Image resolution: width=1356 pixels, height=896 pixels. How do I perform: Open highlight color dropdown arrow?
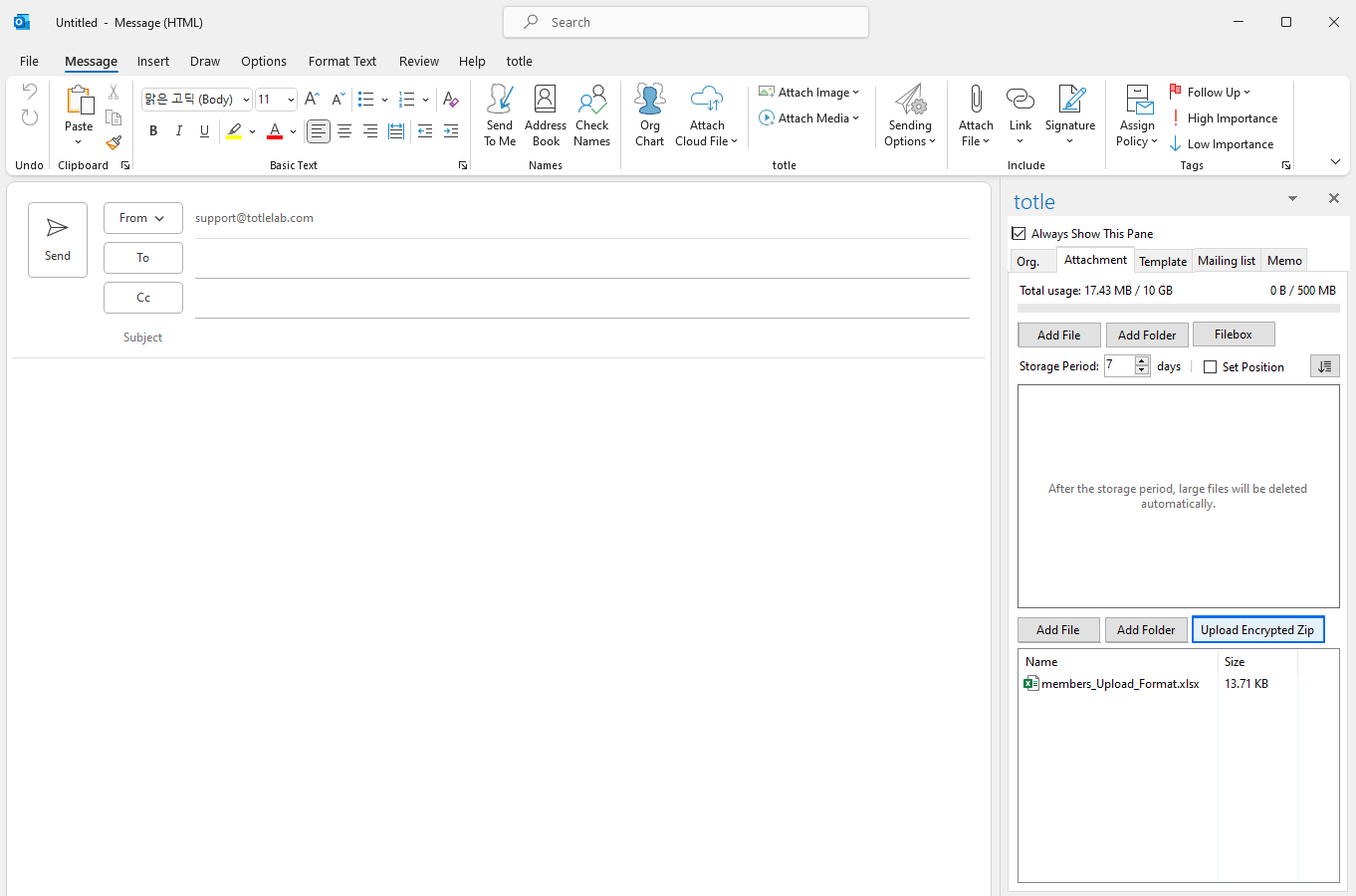252,131
